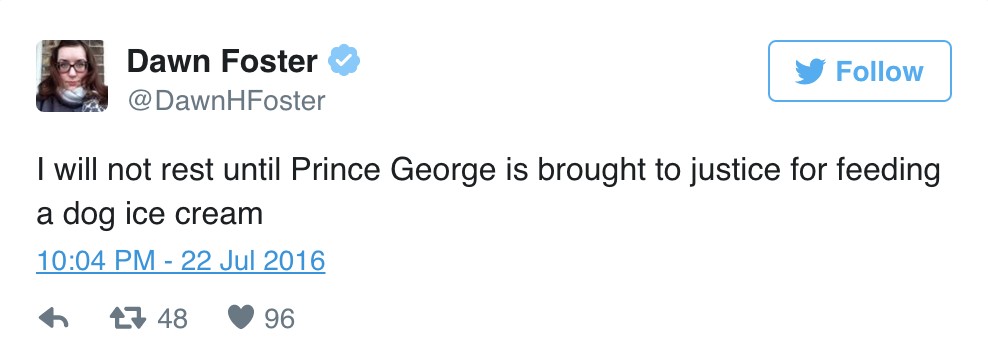Image resolution: width=988 pixels, height=362 pixels.
Task: Click the word Follow in the button
Action: (x=880, y=72)
